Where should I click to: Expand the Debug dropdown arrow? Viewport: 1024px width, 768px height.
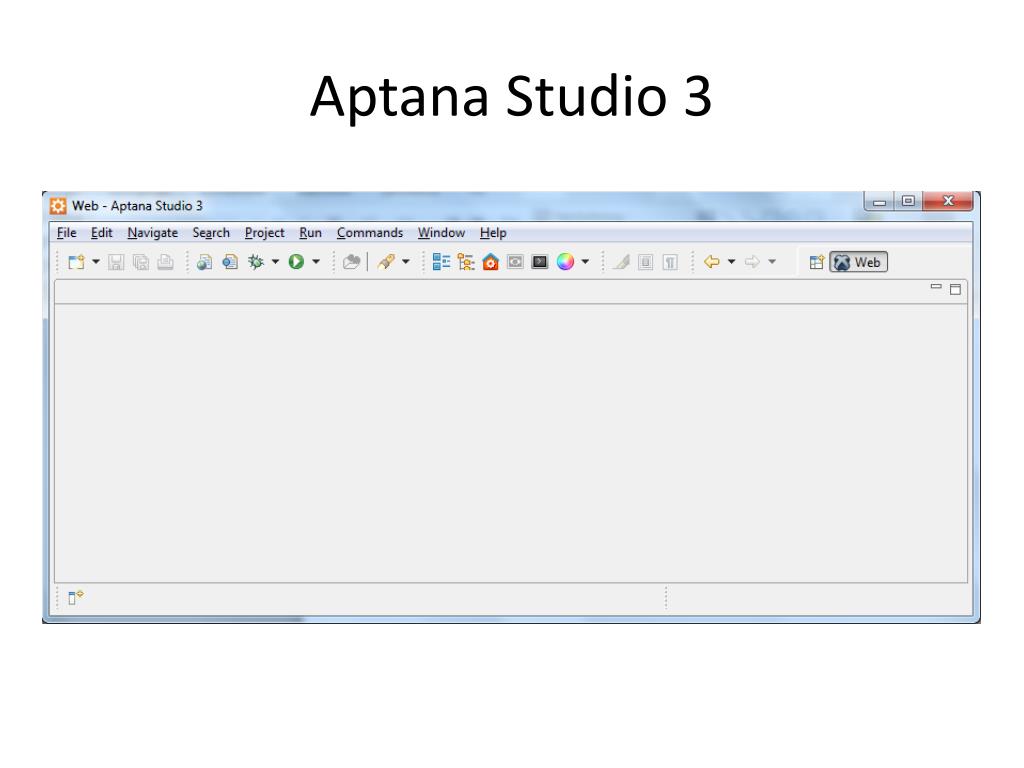276,262
